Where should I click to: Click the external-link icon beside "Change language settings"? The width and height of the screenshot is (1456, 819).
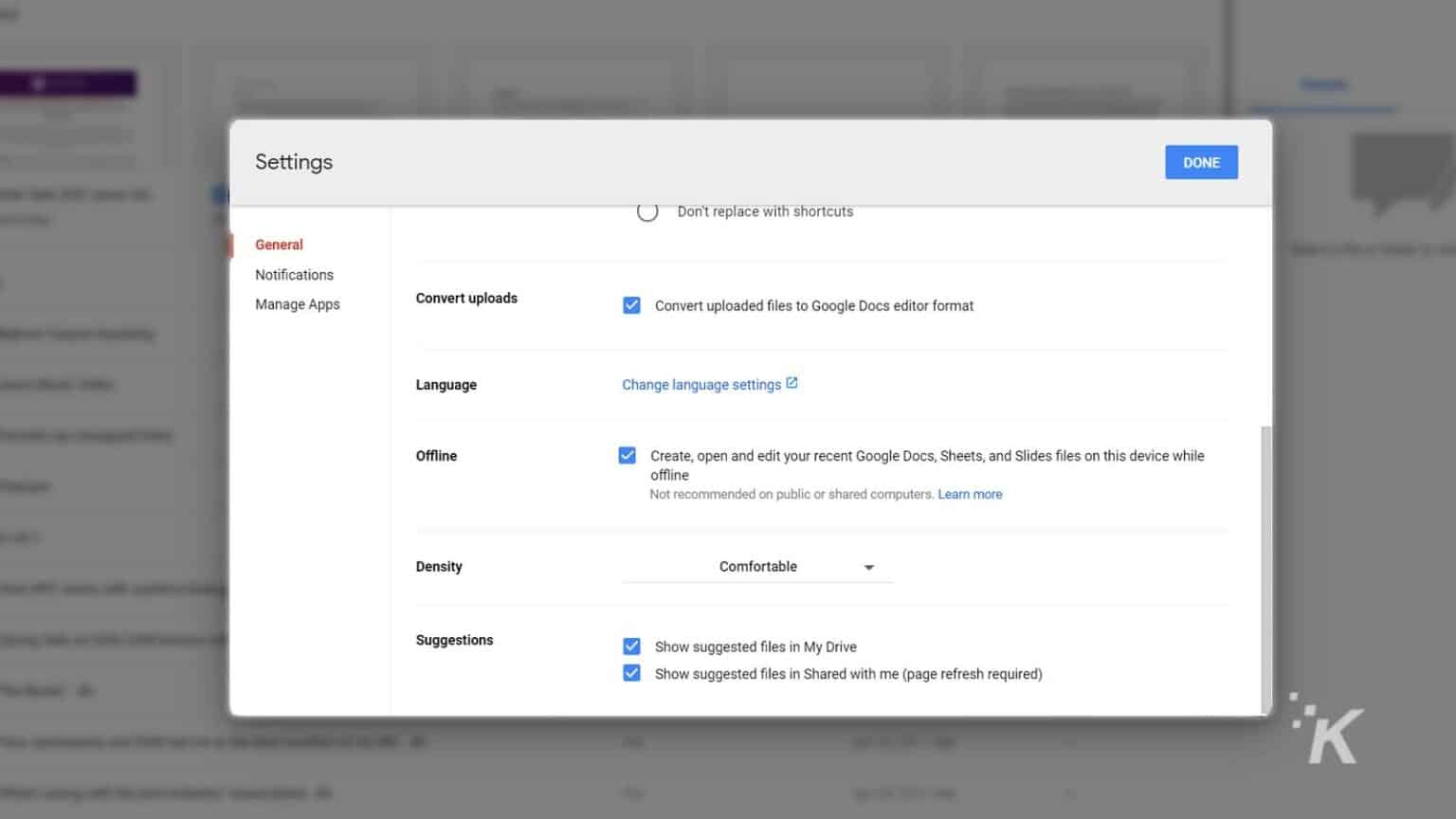[x=792, y=383]
